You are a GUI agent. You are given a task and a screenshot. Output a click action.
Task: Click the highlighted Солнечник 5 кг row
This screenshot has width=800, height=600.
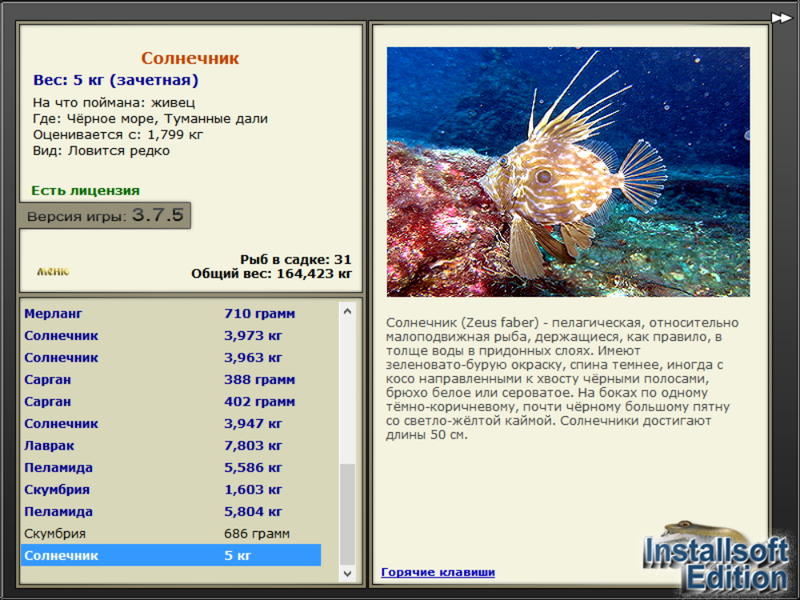(170, 555)
